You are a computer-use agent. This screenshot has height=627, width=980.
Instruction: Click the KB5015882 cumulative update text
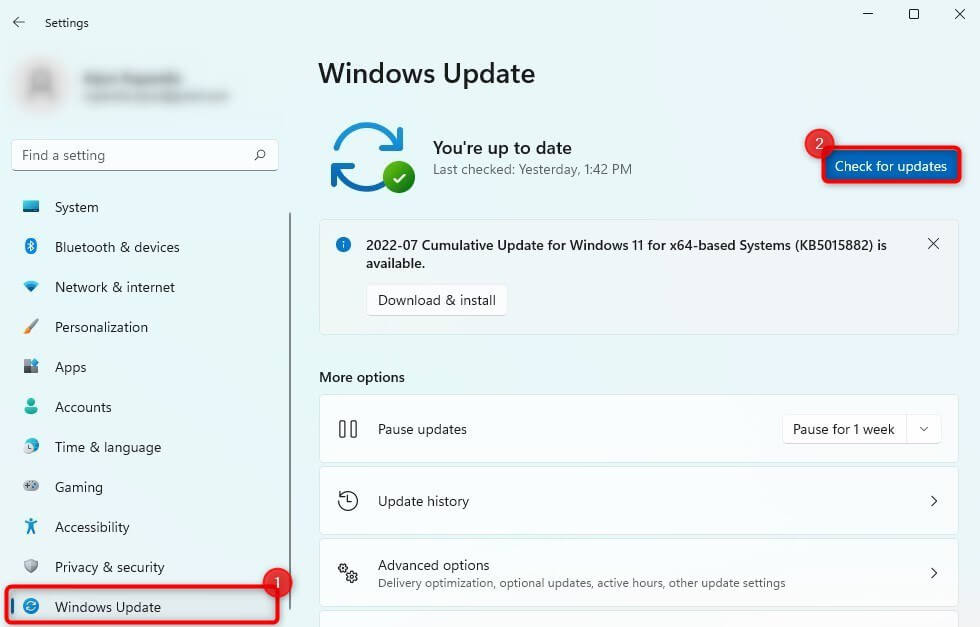[x=626, y=254]
